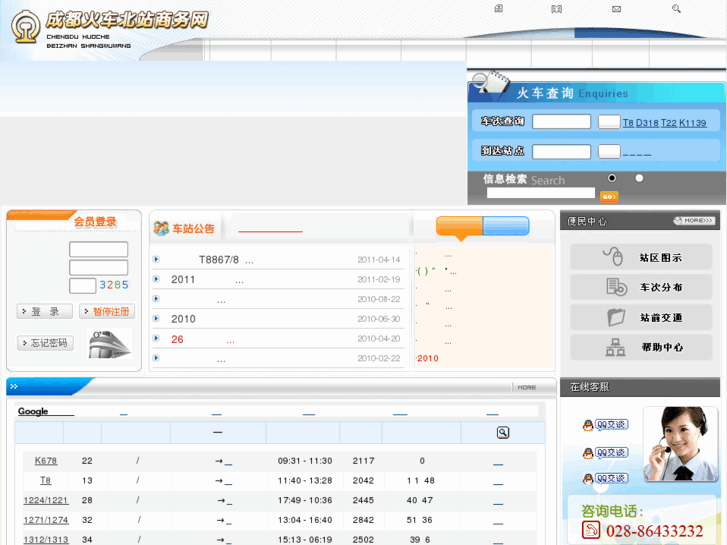
Task: Open the D318 quick link
Action: point(647,123)
